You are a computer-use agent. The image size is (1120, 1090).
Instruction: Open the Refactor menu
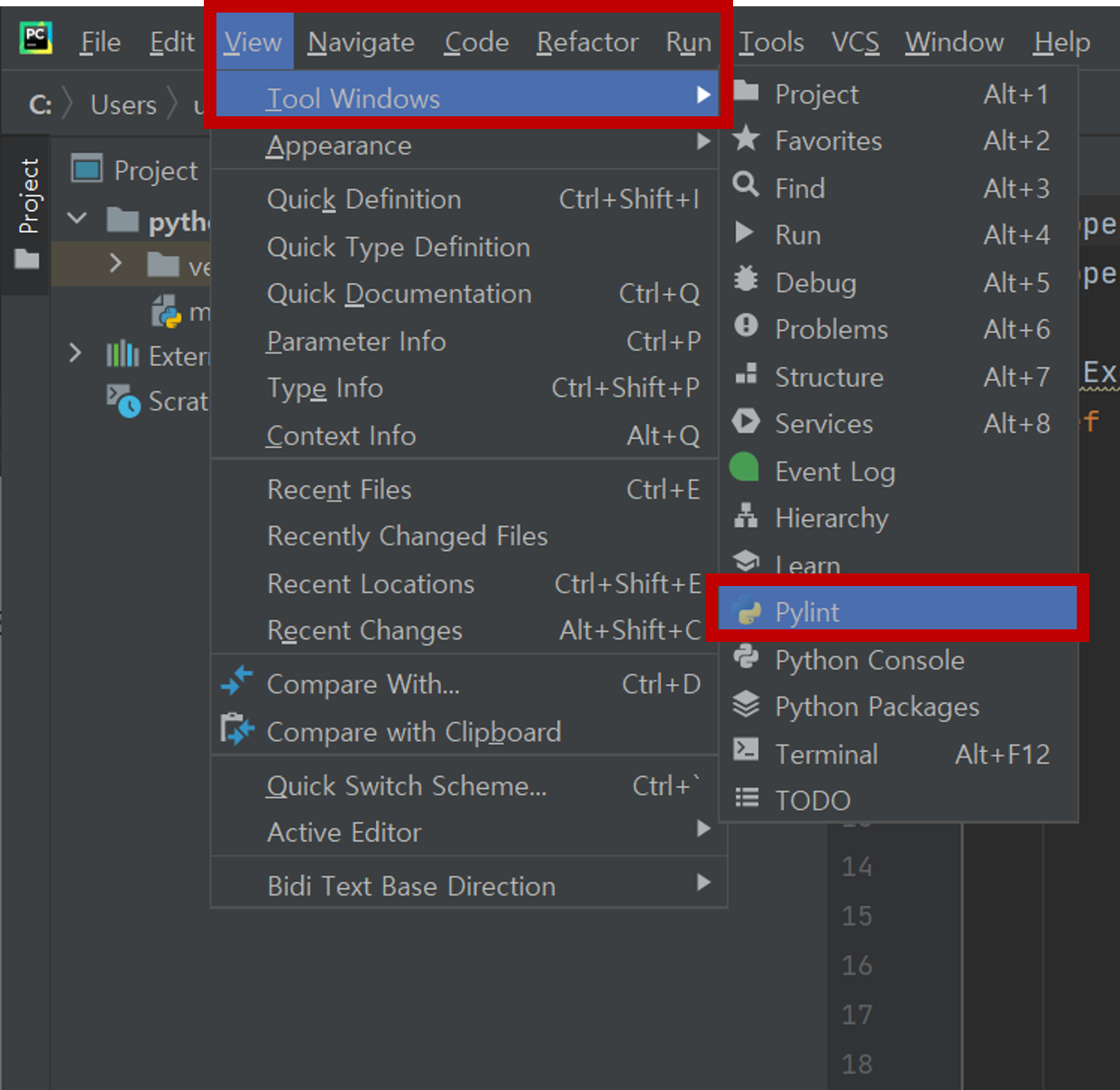(x=587, y=41)
